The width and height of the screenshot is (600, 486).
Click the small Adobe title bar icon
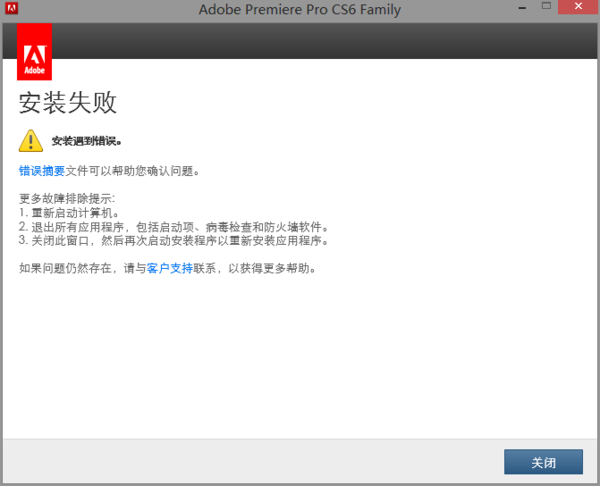[x=11, y=8]
